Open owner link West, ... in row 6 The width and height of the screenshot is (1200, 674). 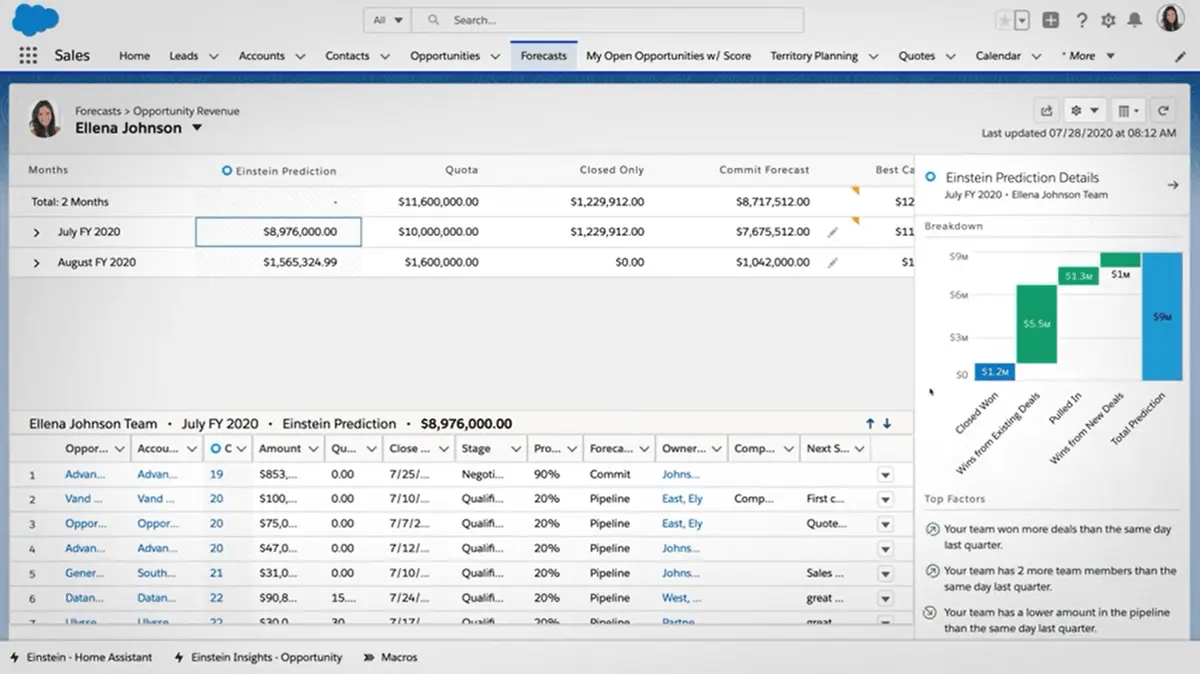[x=682, y=598]
